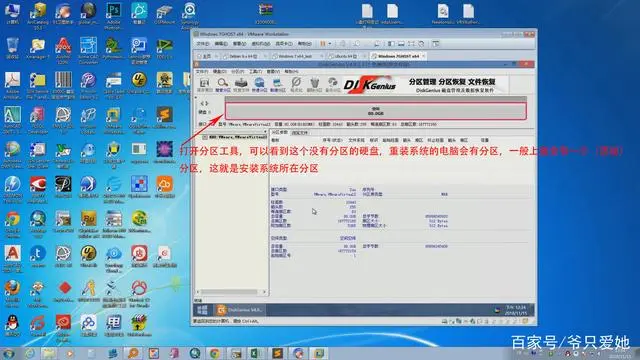Click Format icon in DiskGenius toolbar

tap(296, 84)
